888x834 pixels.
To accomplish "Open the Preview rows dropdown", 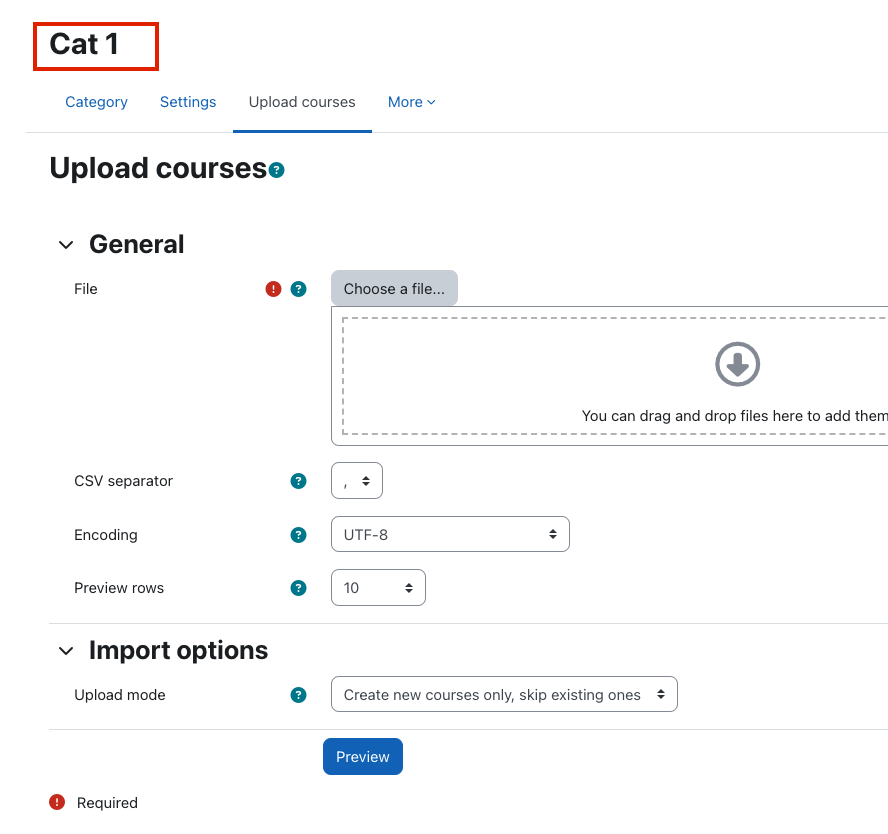I will coord(378,588).
